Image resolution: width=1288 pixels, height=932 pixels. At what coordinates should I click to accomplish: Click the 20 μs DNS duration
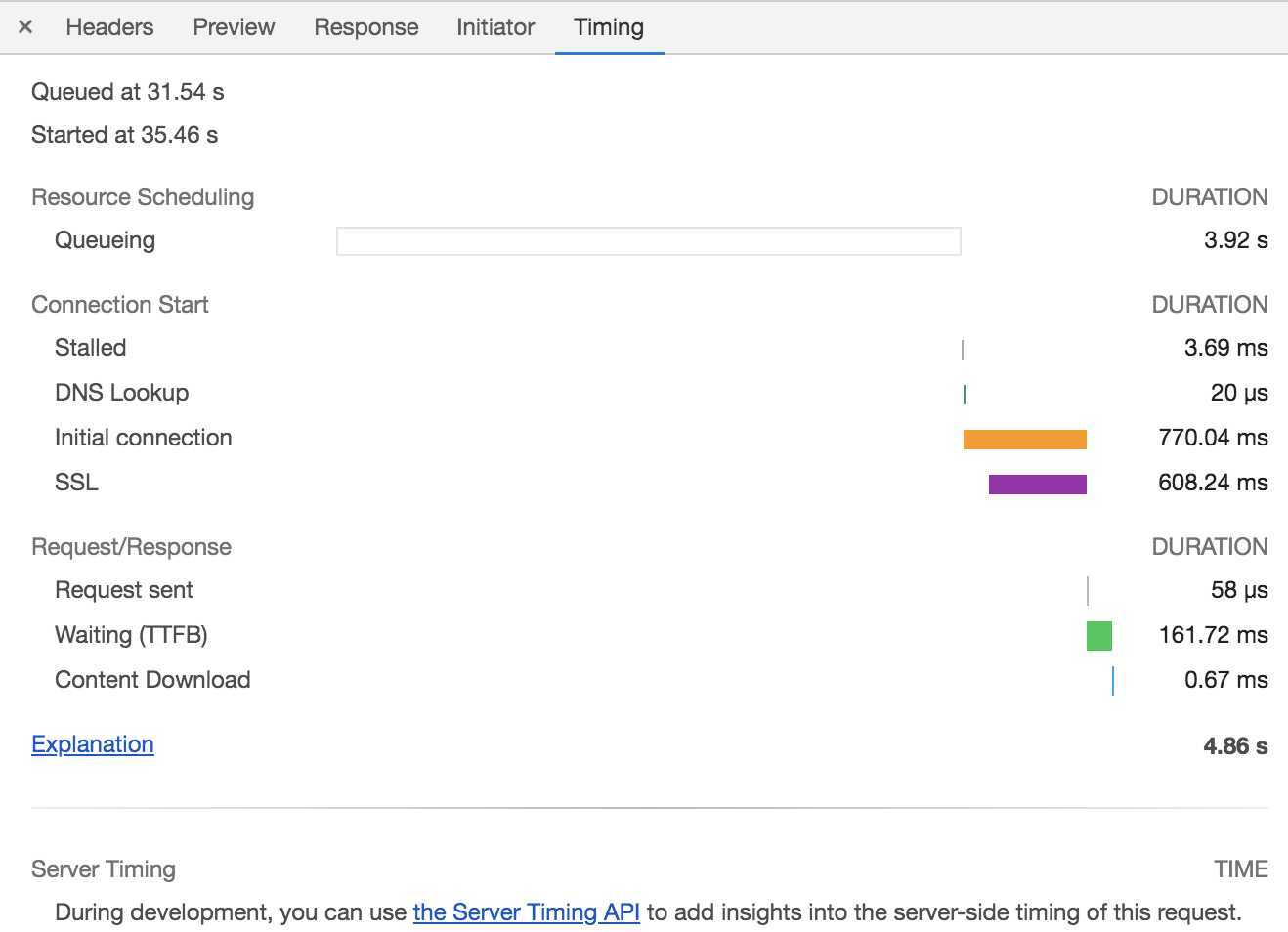1239,393
